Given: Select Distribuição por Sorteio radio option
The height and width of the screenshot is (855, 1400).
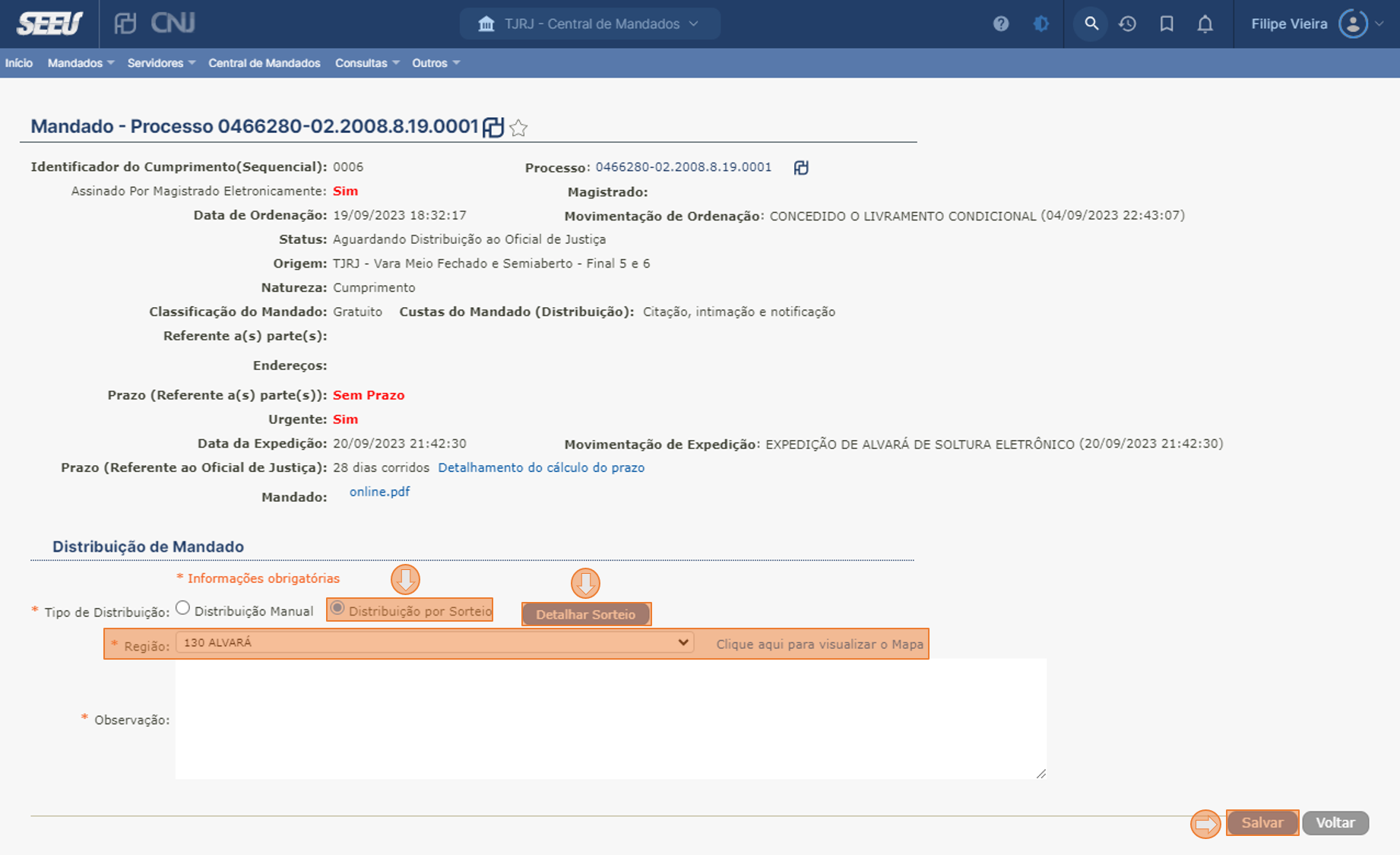Looking at the screenshot, I should [337, 608].
